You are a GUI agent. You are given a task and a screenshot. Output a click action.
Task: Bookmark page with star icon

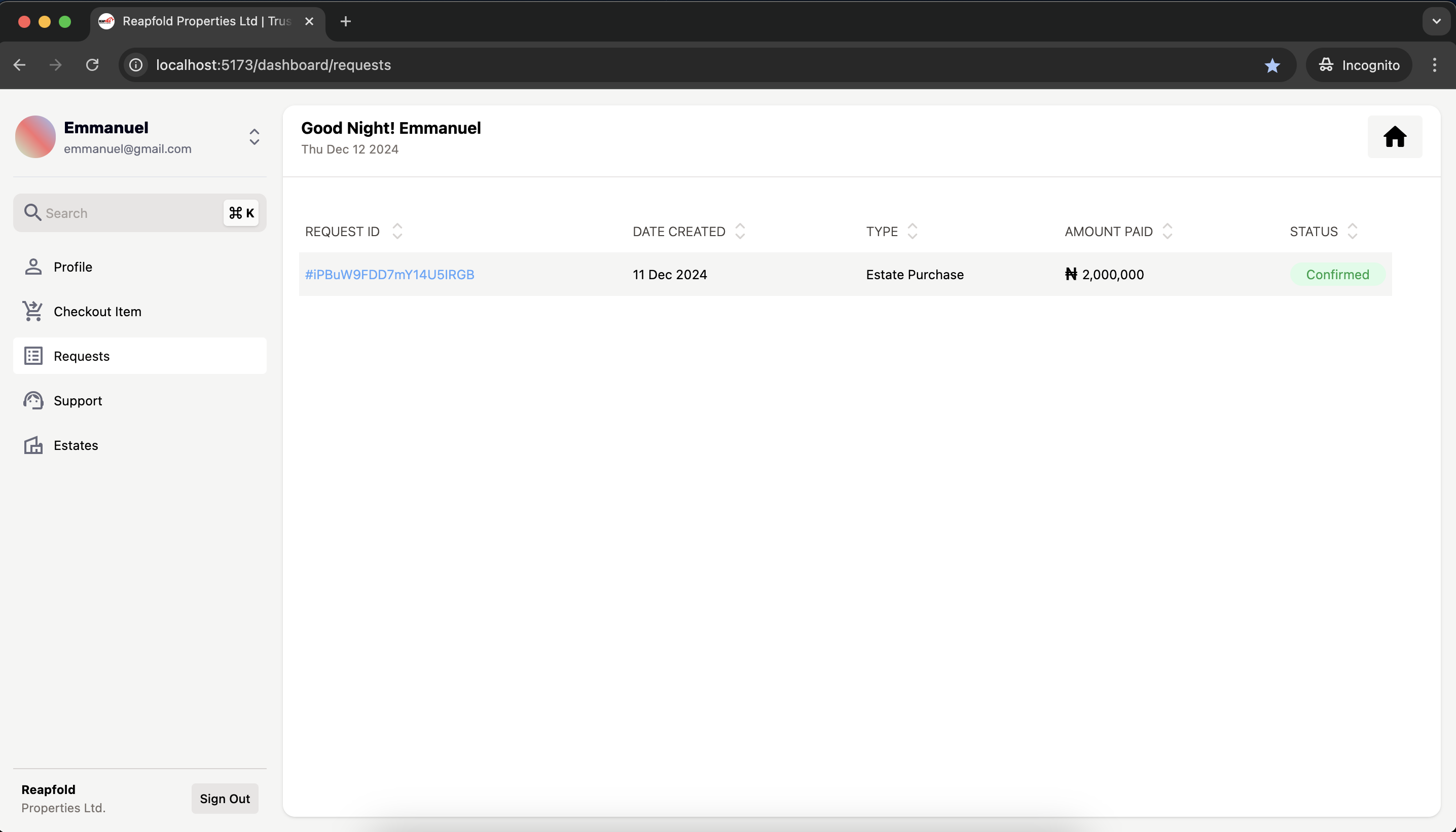tap(1272, 65)
